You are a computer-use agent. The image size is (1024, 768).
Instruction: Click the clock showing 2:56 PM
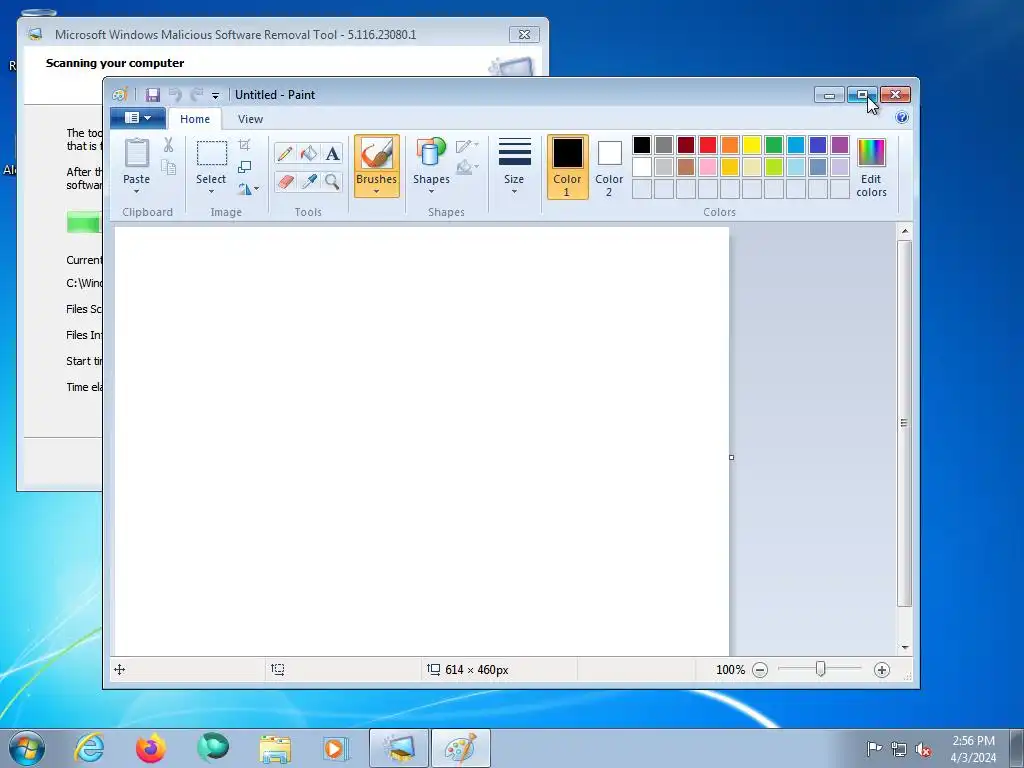(x=973, y=741)
